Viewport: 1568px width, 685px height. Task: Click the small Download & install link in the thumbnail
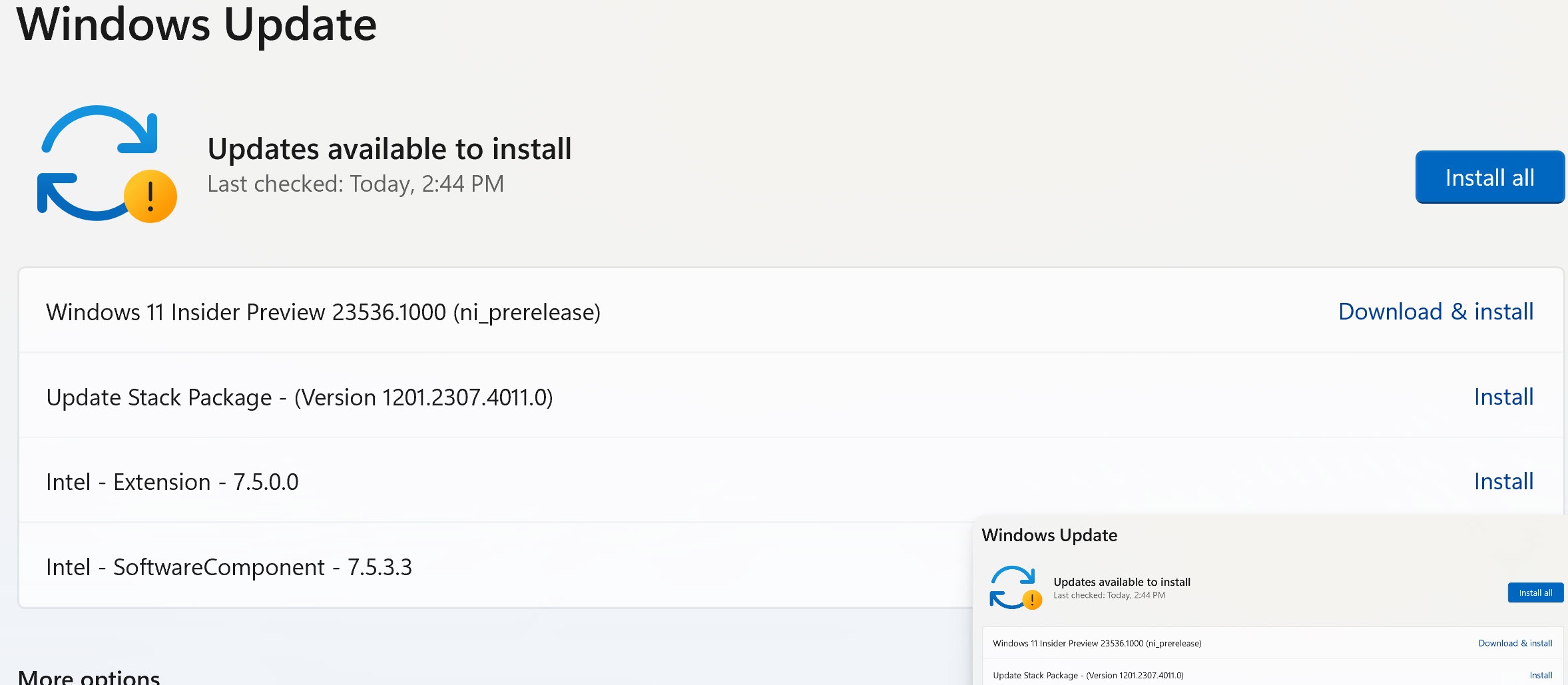(x=1515, y=643)
